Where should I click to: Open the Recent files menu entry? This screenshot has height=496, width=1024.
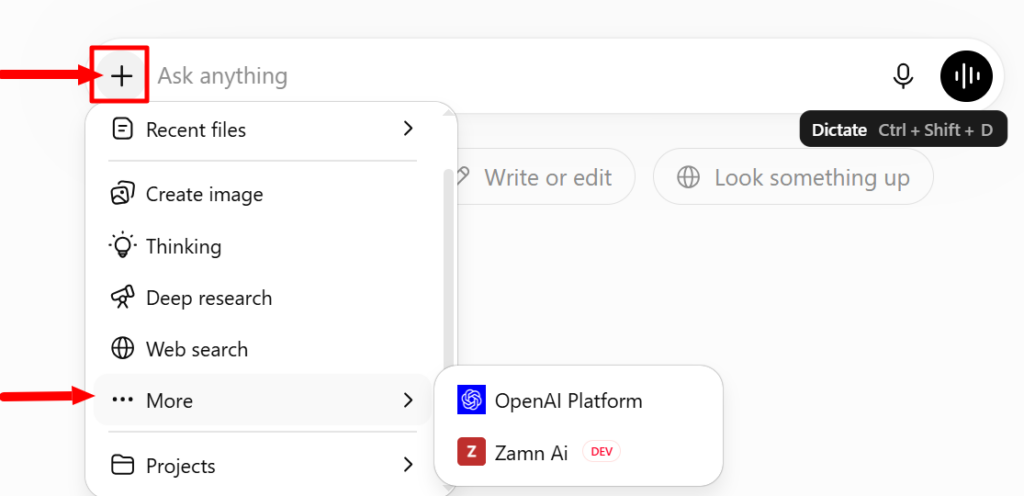[262, 129]
